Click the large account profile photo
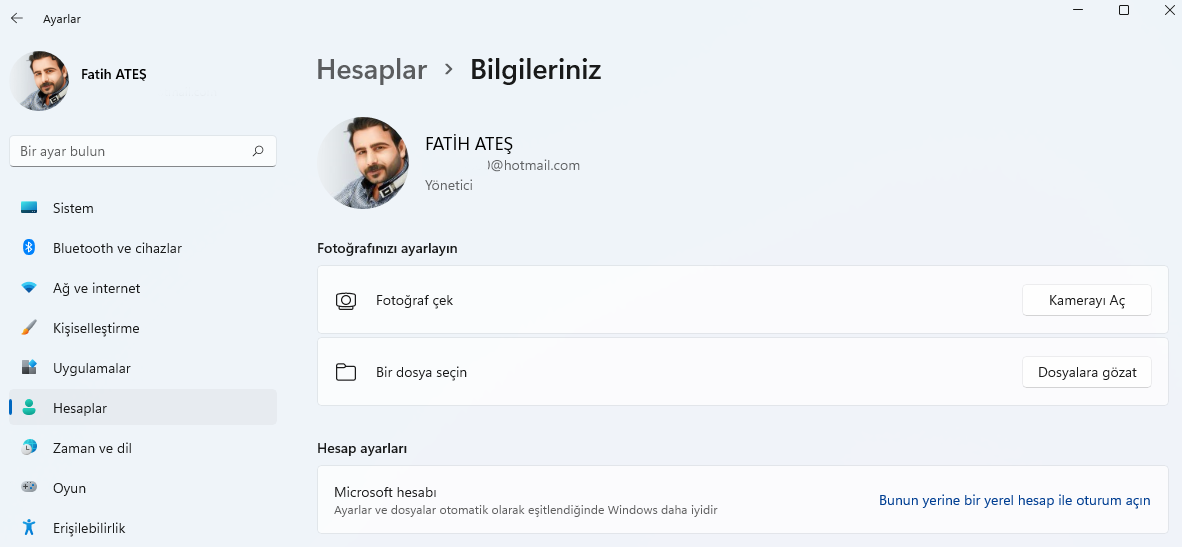Viewport: 1182px width, 547px height. (363, 163)
